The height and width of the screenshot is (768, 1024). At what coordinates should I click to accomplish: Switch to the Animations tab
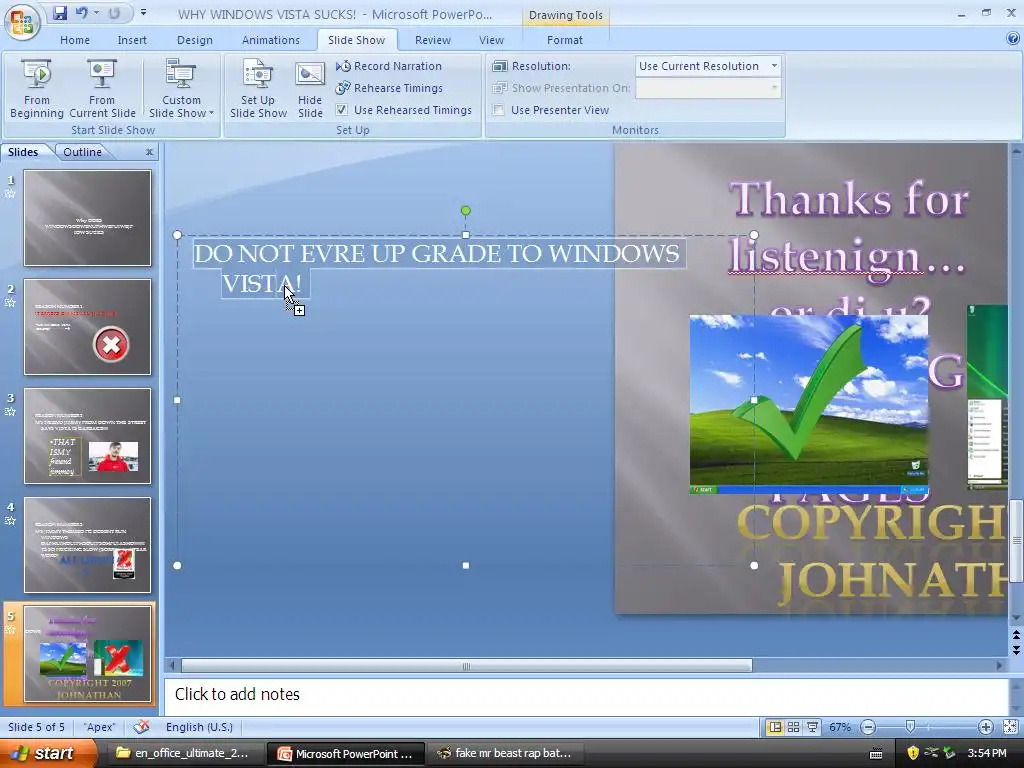270,40
